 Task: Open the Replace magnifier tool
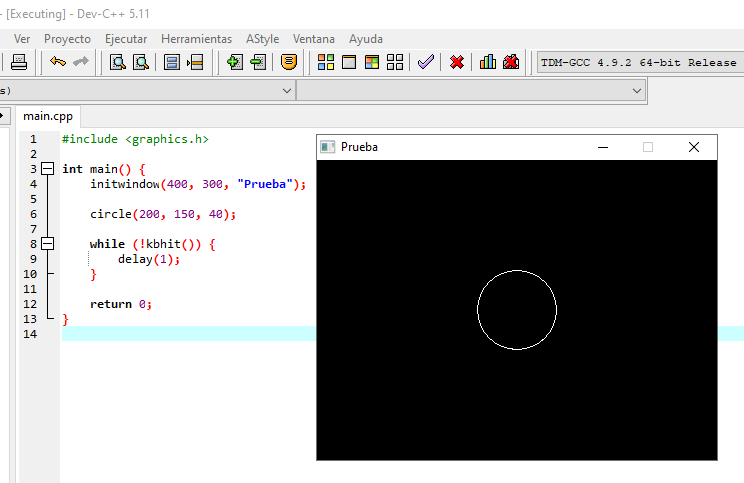pos(141,62)
